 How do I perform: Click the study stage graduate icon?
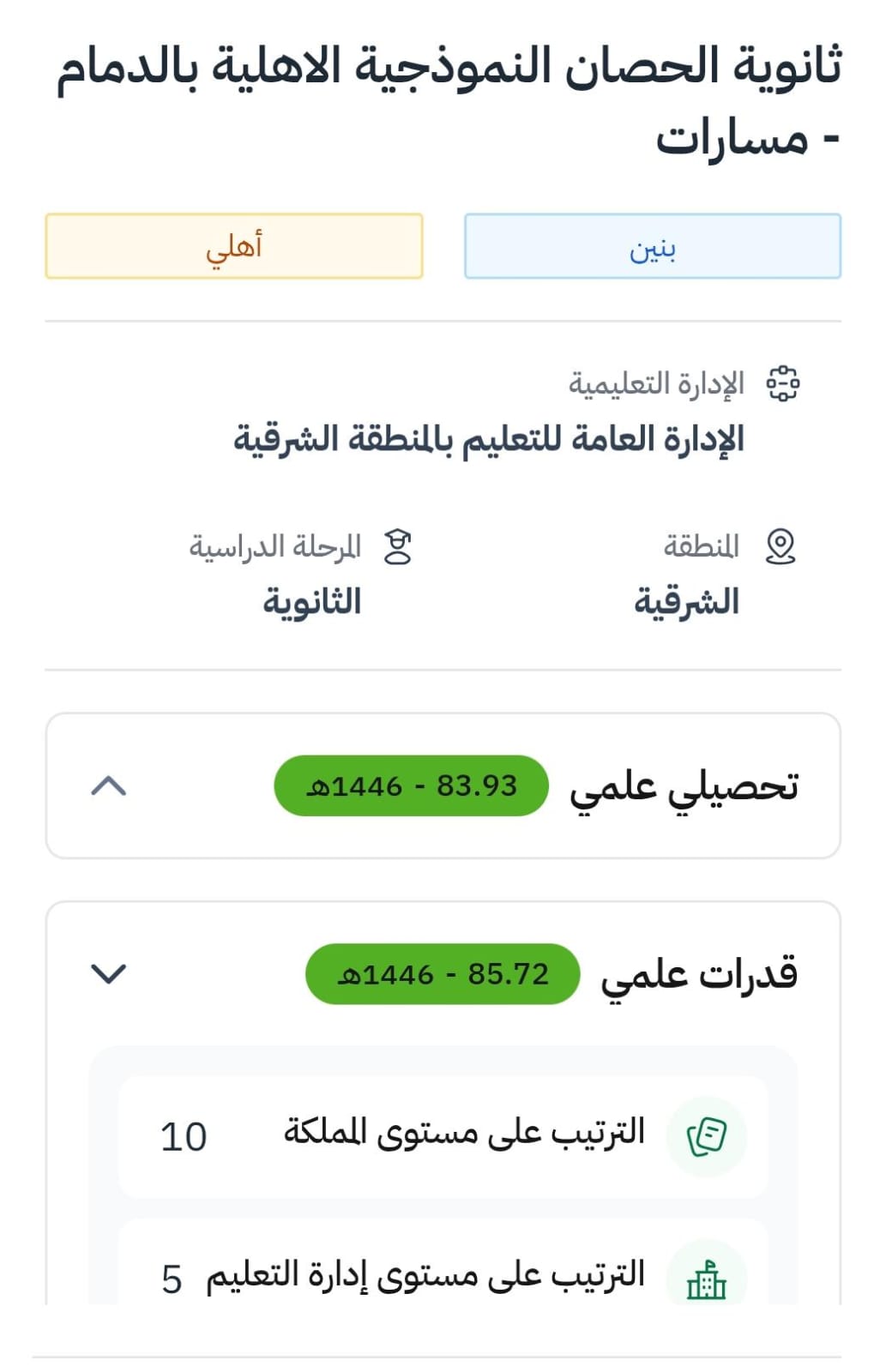pyautogui.click(x=397, y=547)
